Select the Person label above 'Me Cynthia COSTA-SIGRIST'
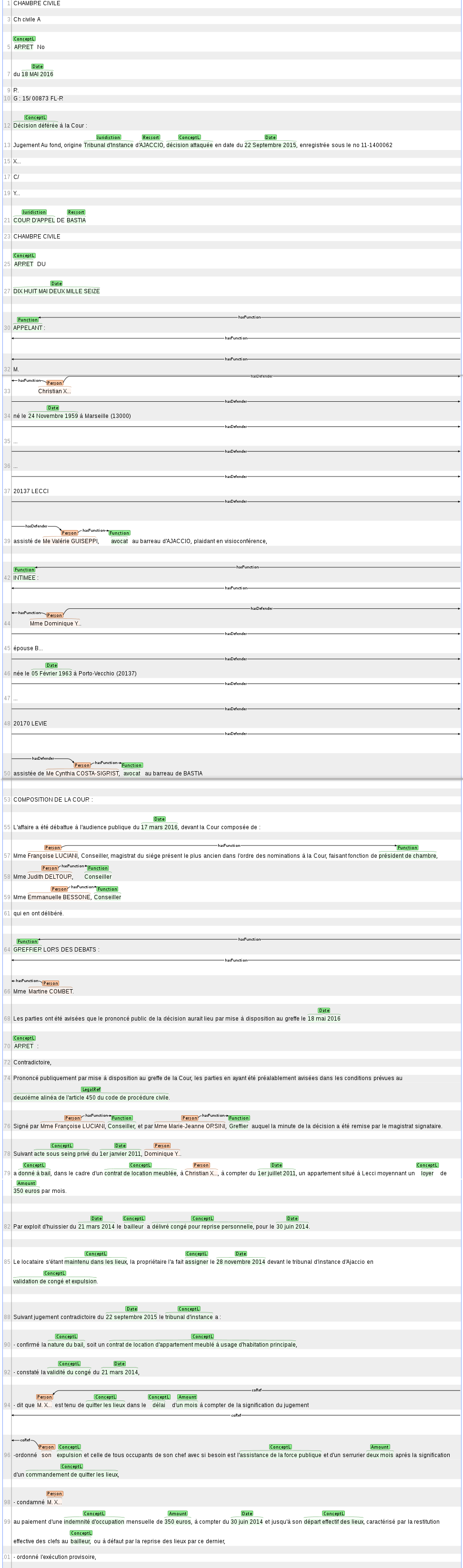 (82, 766)
